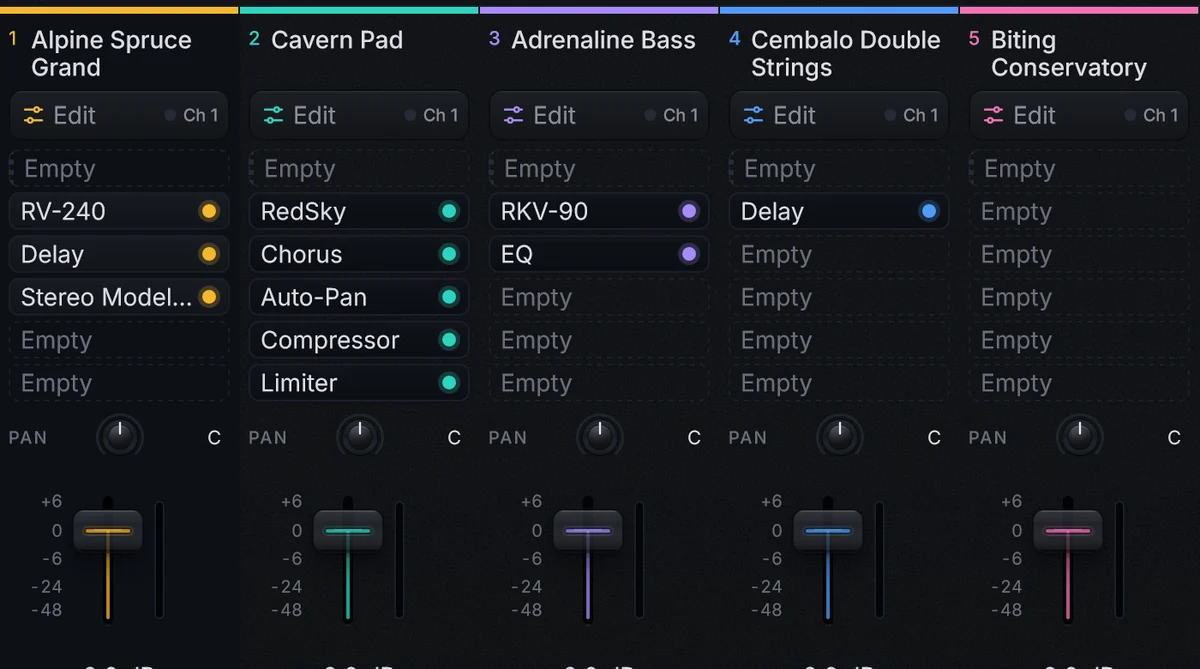1200x669 pixels.
Task: Click the blue Cembalo Double Strings fader
Action: [x=828, y=531]
